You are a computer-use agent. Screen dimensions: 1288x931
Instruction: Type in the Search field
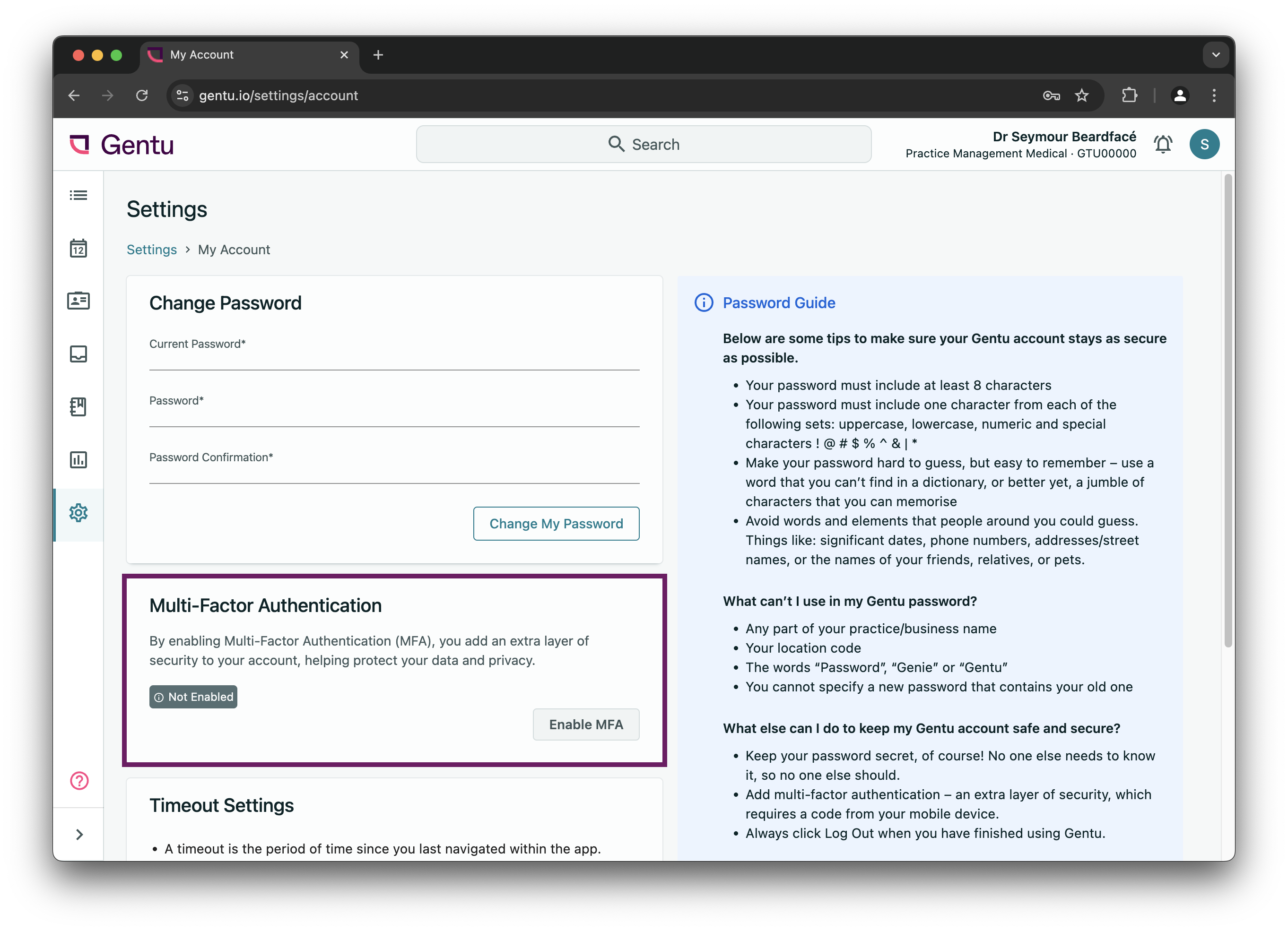(644, 144)
